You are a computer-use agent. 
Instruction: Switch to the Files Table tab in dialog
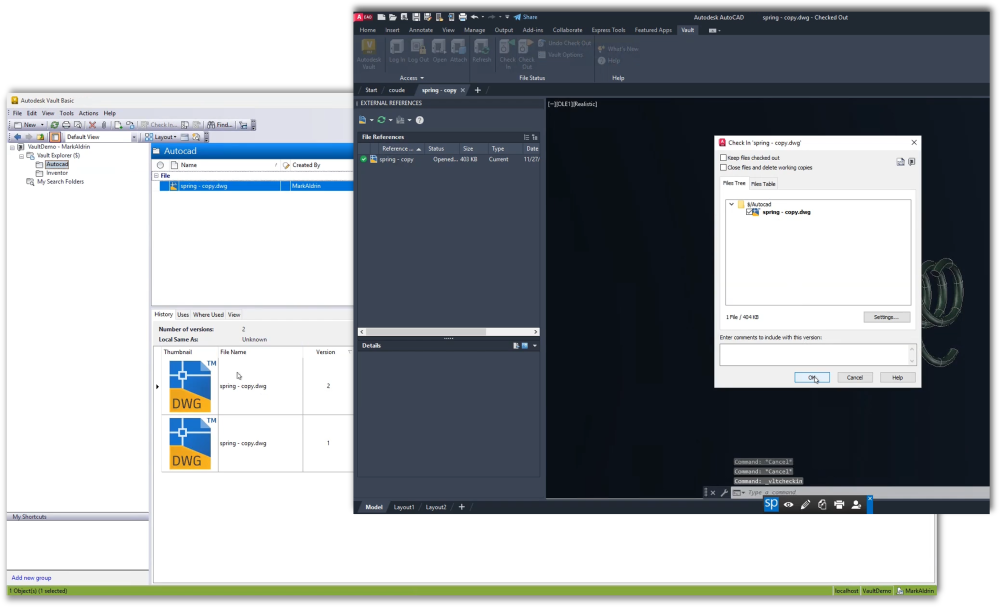(x=763, y=184)
